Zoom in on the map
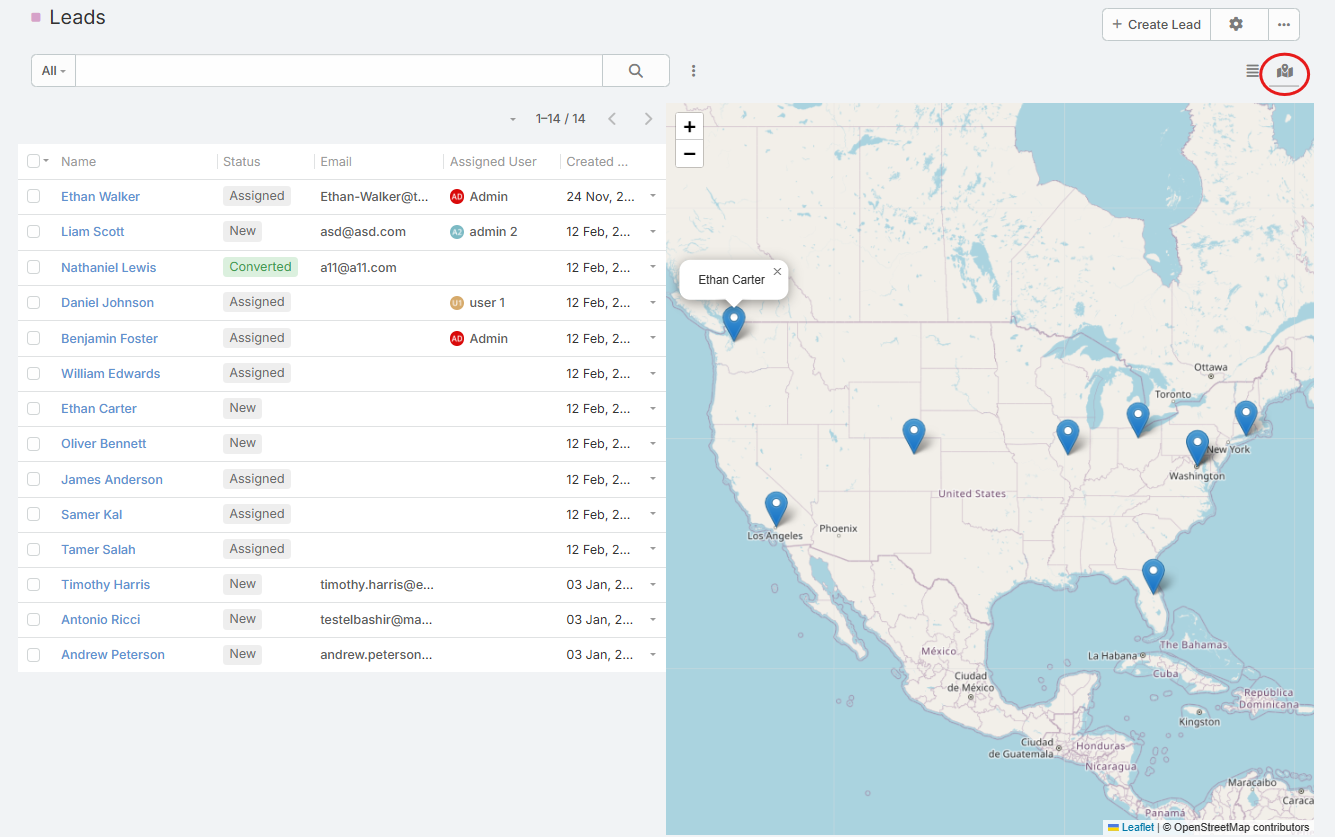Screen dimensions: 1335x837 (690, 127)
